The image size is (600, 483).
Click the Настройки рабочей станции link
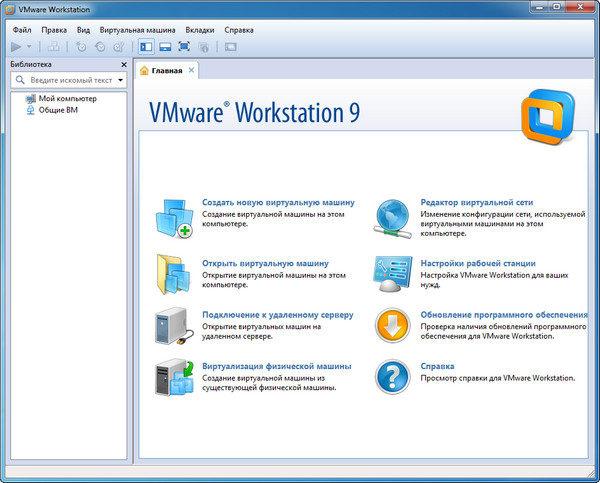(478, 263)
